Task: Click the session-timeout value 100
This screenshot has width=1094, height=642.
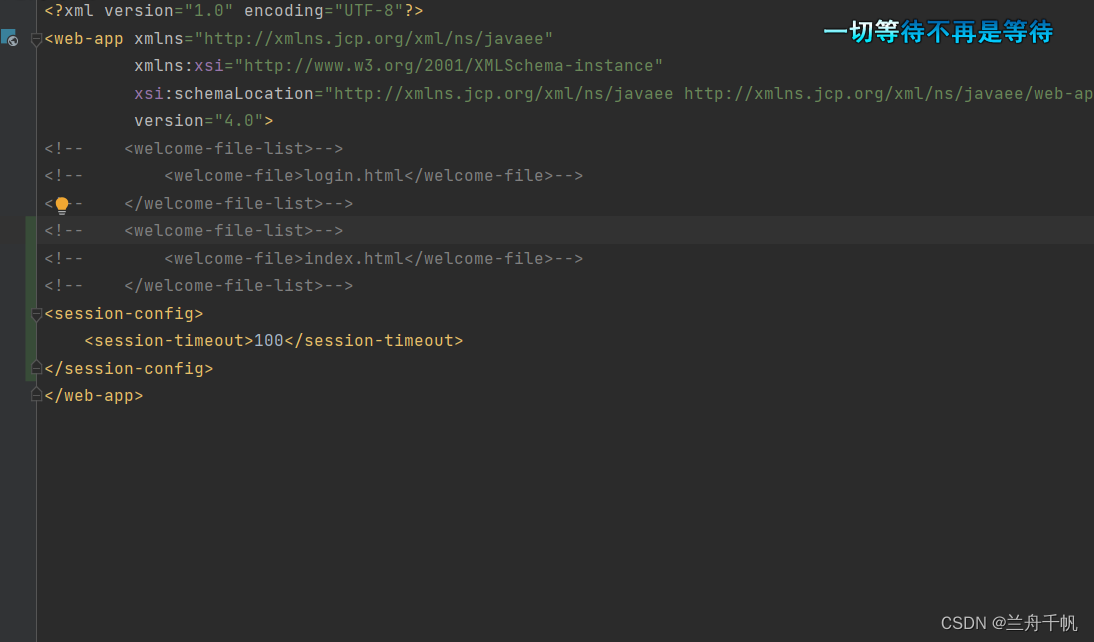Action: (x=269, y=341)
